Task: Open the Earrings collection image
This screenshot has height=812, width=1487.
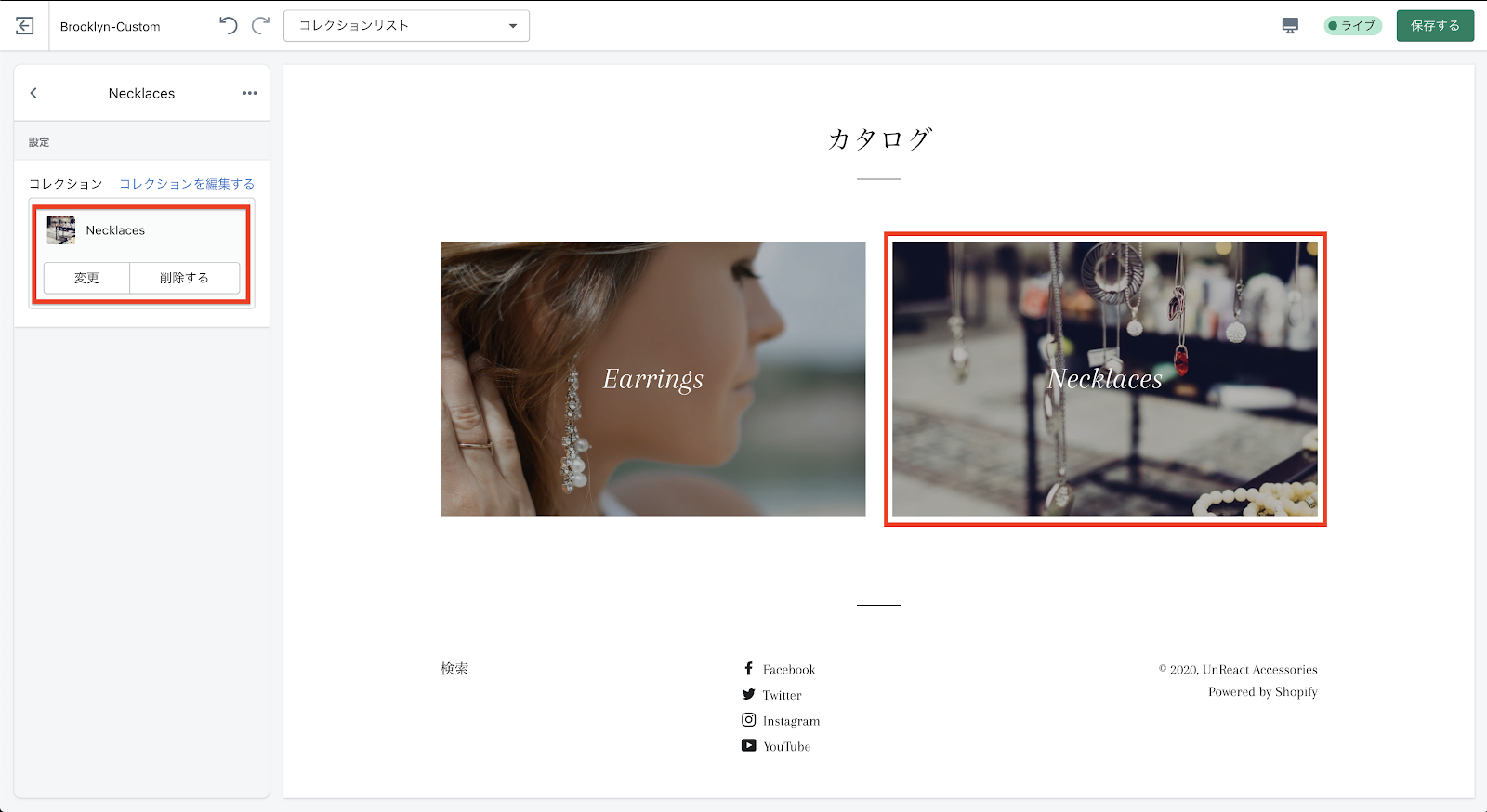Action: tap(652, 379)
